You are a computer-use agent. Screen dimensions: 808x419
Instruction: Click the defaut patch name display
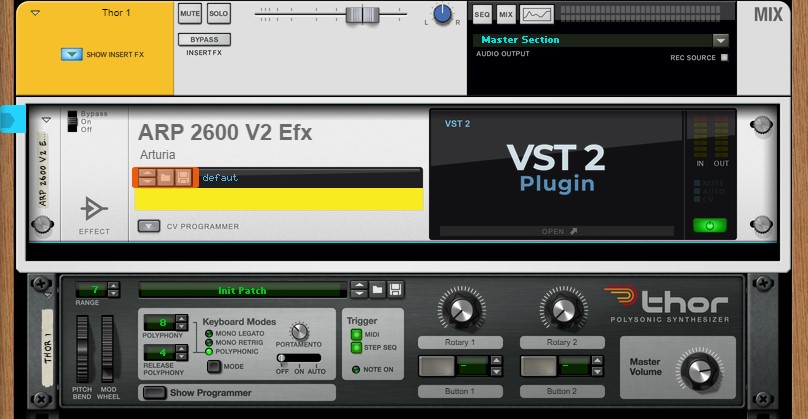tap(311, 177)
